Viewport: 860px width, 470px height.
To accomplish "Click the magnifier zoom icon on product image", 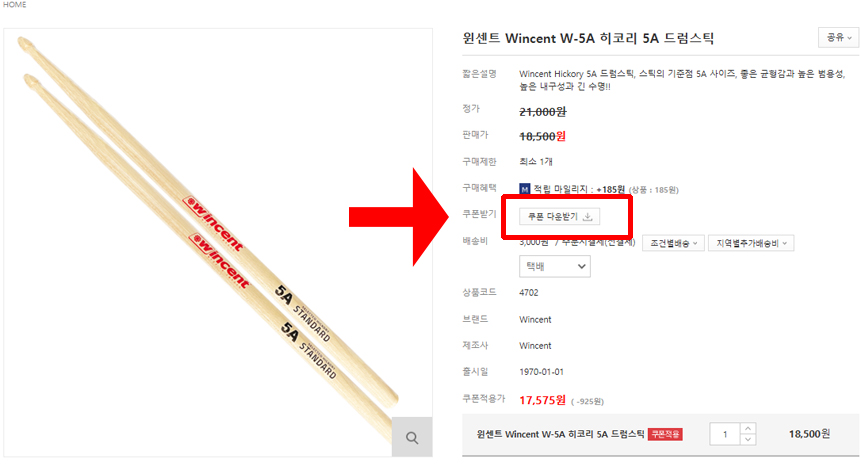I will (x=412, y=437).
